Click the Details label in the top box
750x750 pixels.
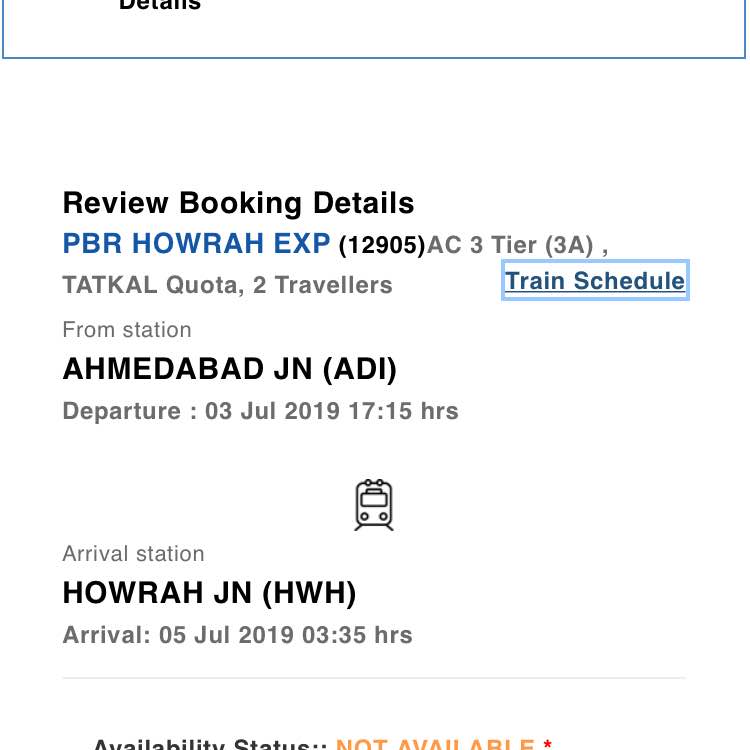click(x=160, y=5)
